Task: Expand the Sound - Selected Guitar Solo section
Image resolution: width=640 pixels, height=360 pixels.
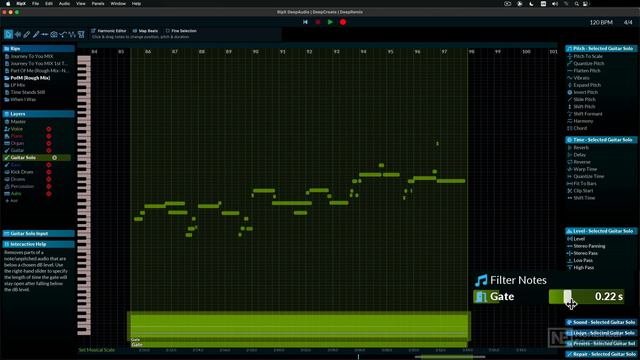Action: pos(601,322)
